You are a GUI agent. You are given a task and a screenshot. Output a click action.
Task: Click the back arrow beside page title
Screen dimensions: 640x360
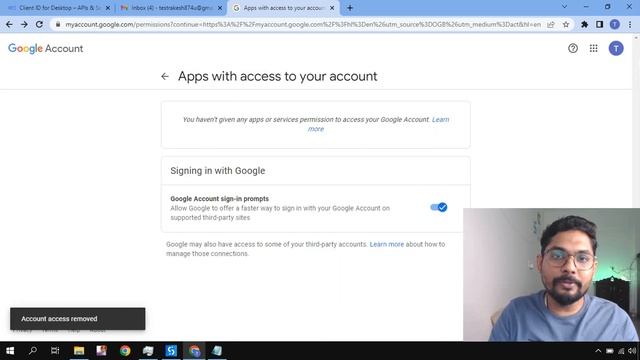(x=165, y=76)
